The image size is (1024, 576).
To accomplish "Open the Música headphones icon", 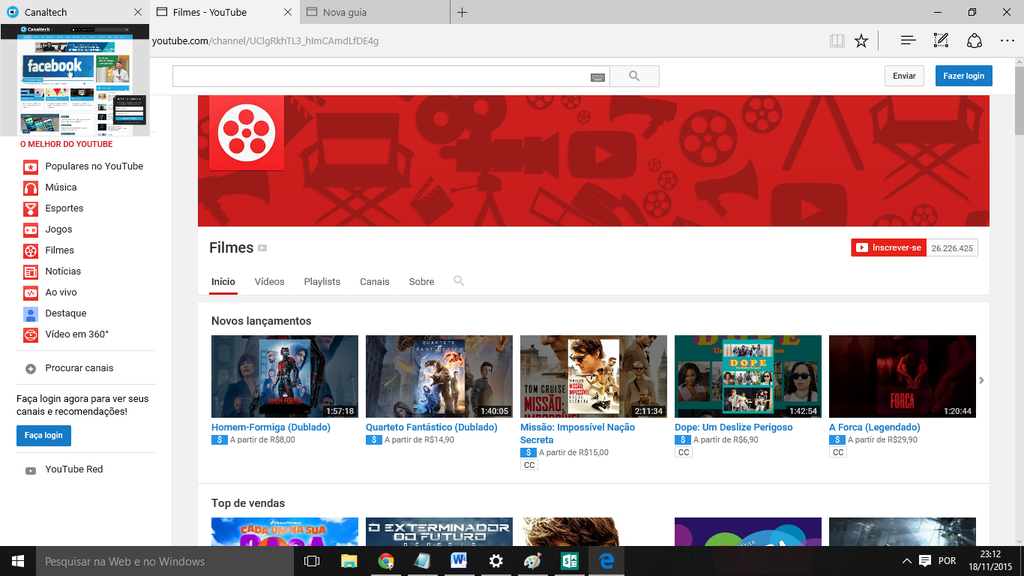I will click(31, 188).
